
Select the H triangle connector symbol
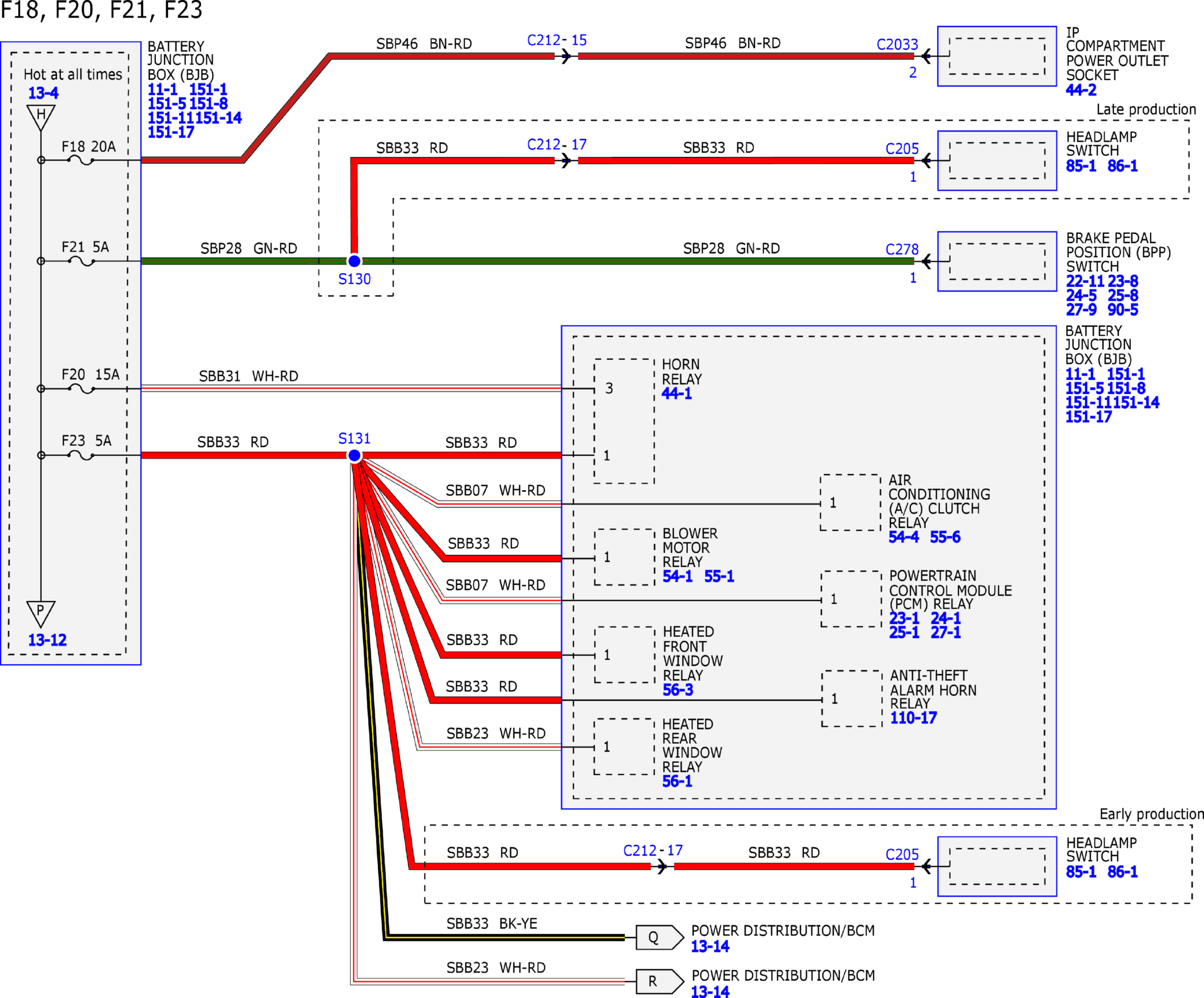point(41,118)
